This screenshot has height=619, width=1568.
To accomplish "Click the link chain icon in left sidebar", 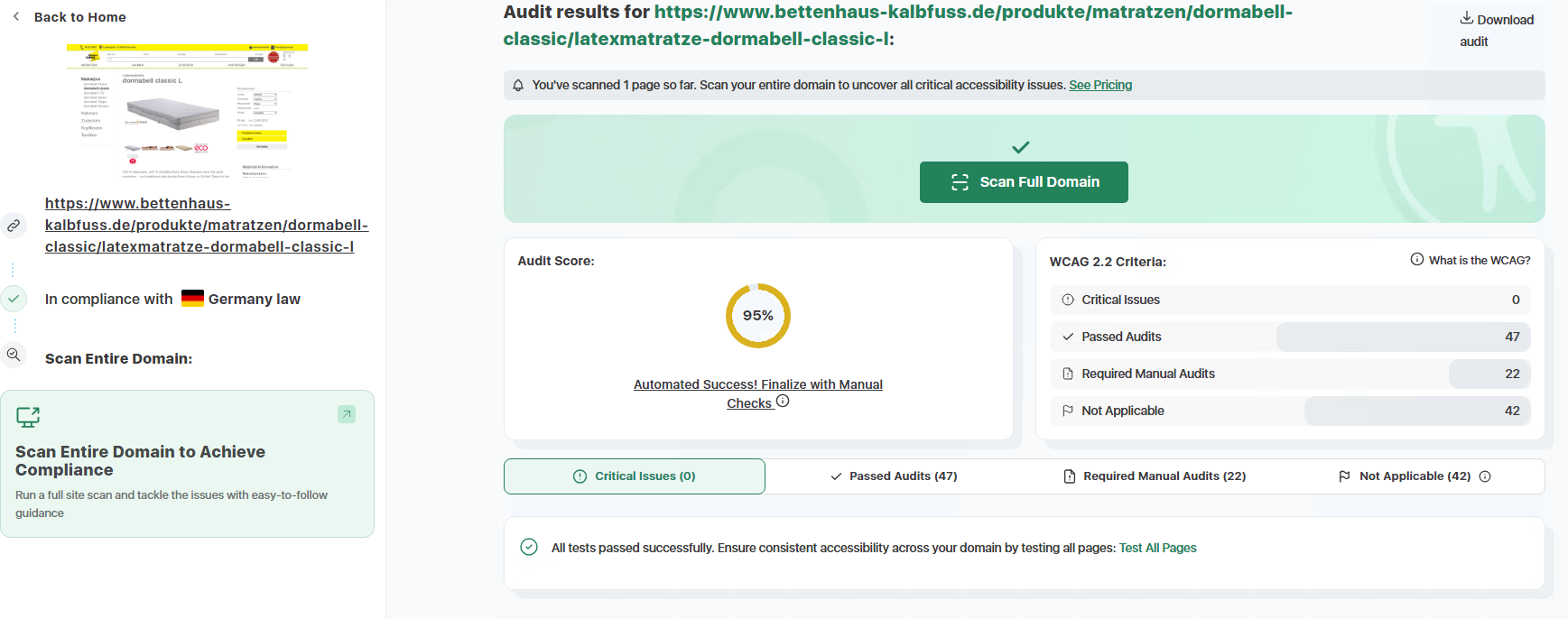I will point(14,226).
